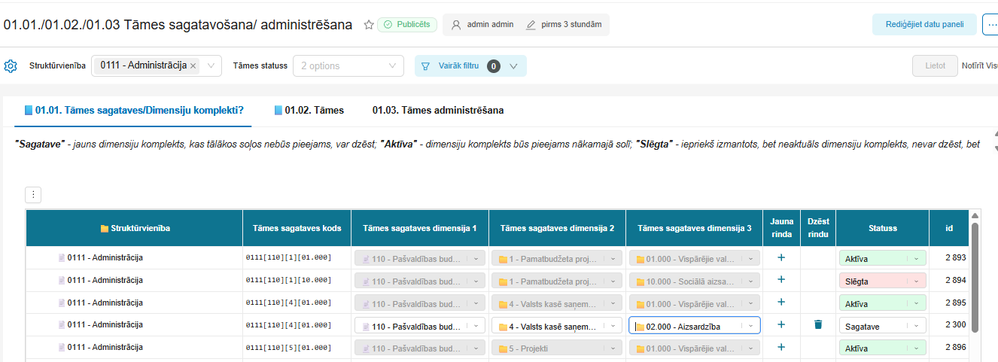Click Tāmes sagataves kods column header
This screenshot has width=998, height=362.
(x=297, y=228)
